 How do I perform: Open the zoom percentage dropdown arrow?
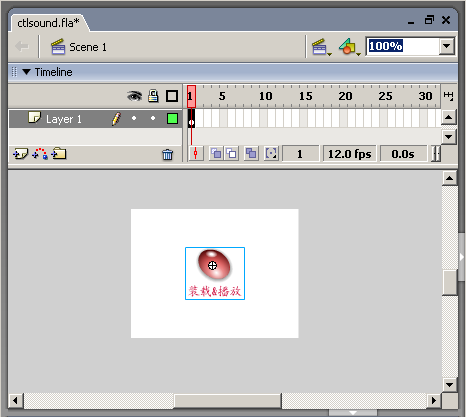click(447, 46)
